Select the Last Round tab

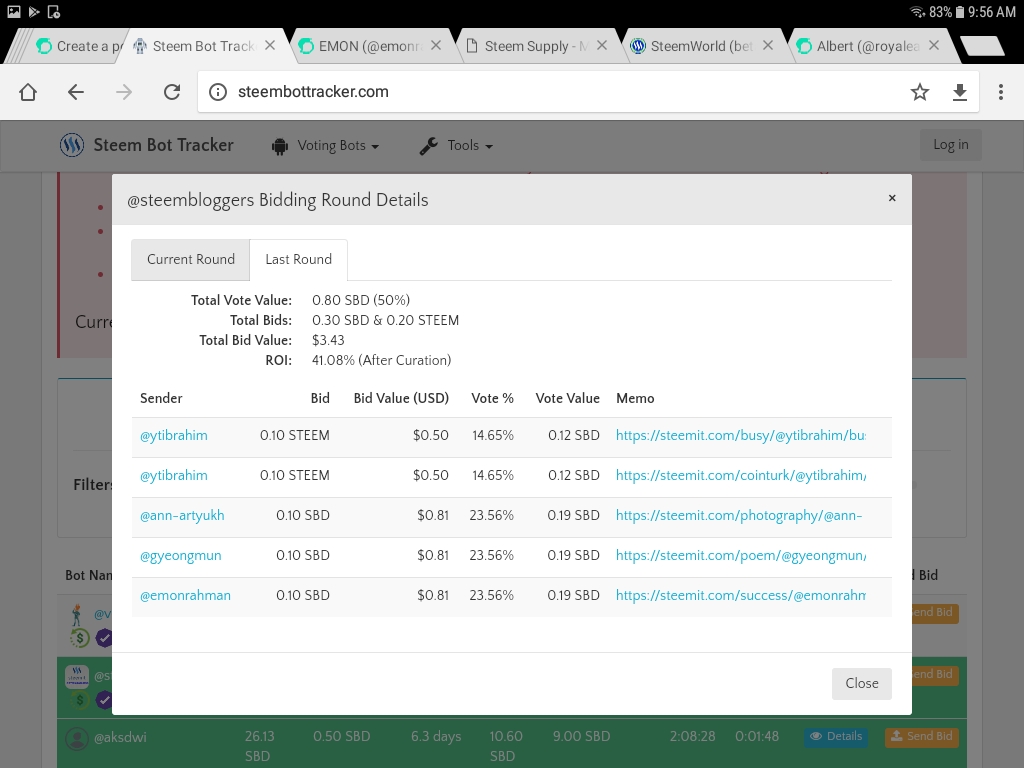[298, 259]
